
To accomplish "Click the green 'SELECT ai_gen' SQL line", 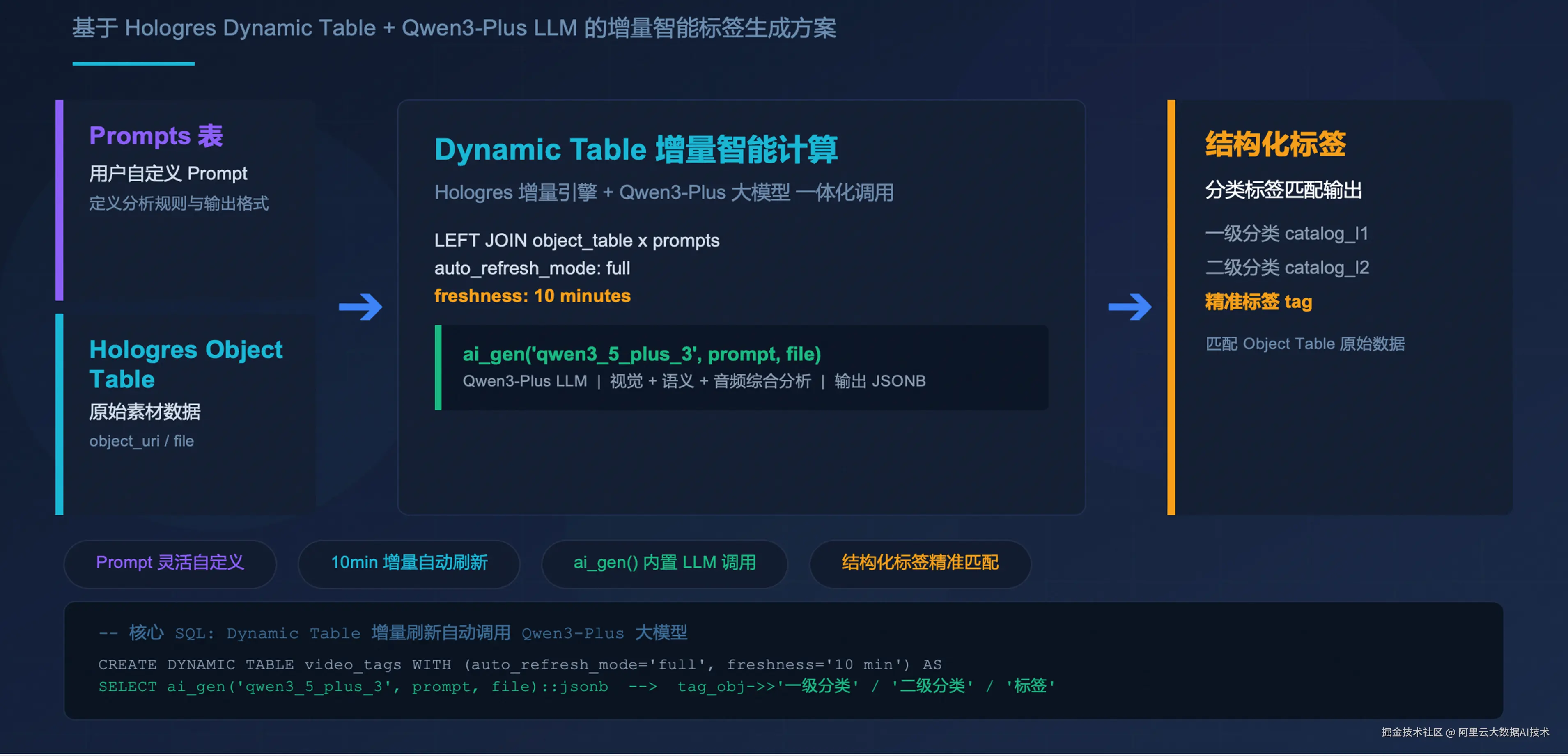I will point(576,687).
